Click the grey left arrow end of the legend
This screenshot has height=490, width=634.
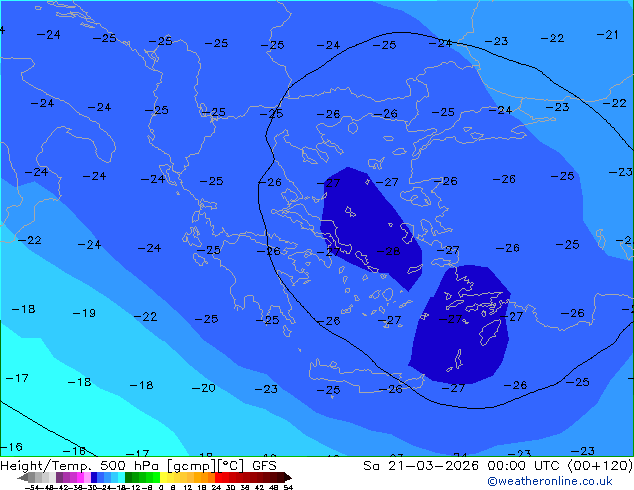coord(23,477)
